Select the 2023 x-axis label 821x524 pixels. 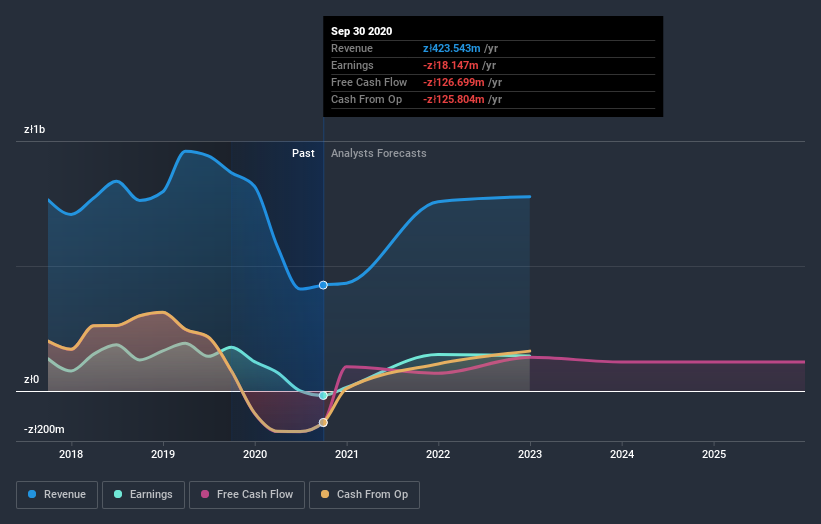click(x=530, y=454)
